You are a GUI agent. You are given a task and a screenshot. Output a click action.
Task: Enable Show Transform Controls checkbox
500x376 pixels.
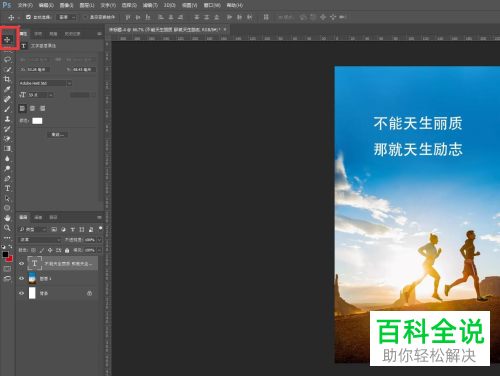[x=85, y=17]
